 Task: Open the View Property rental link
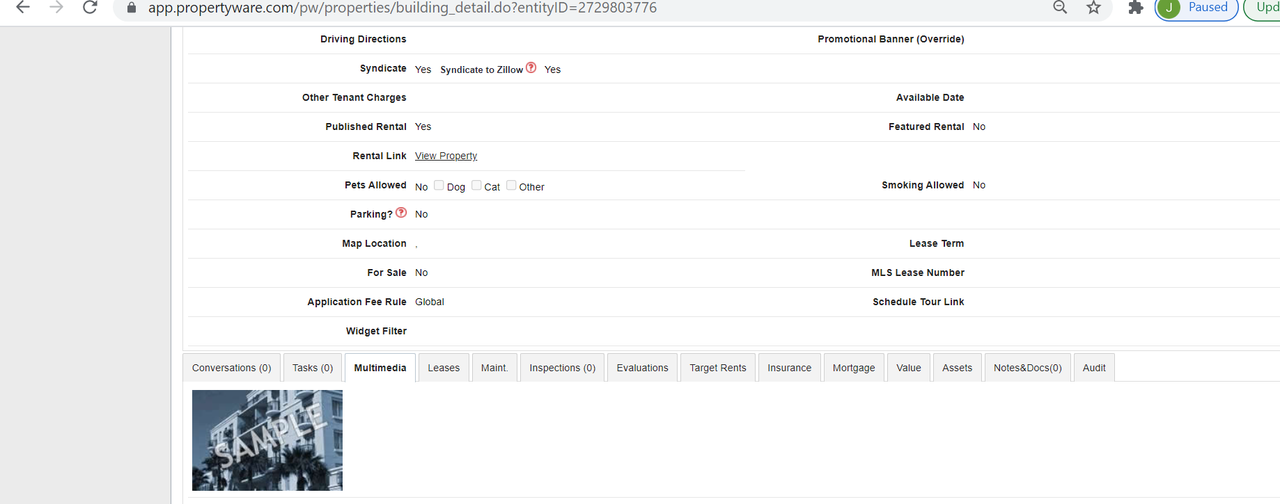[x=446, y=156]
